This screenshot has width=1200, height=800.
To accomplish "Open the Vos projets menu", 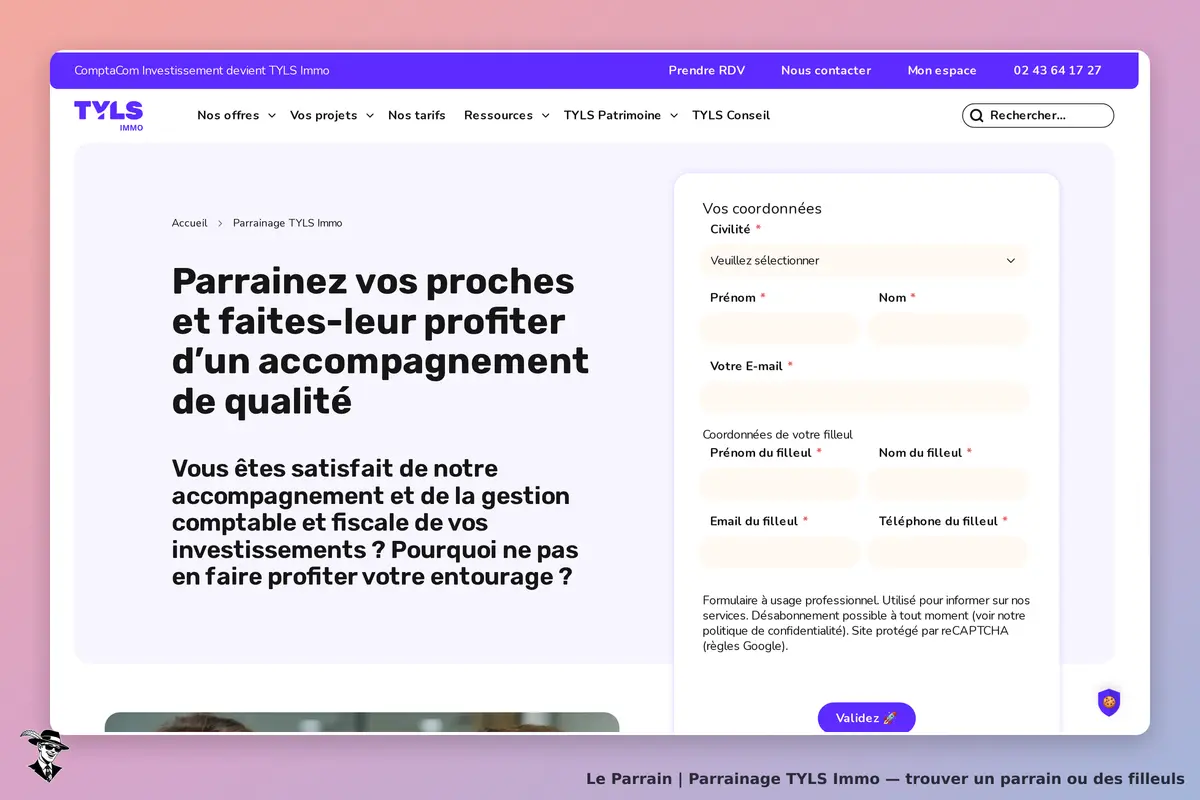I will (x=323, y=115).
